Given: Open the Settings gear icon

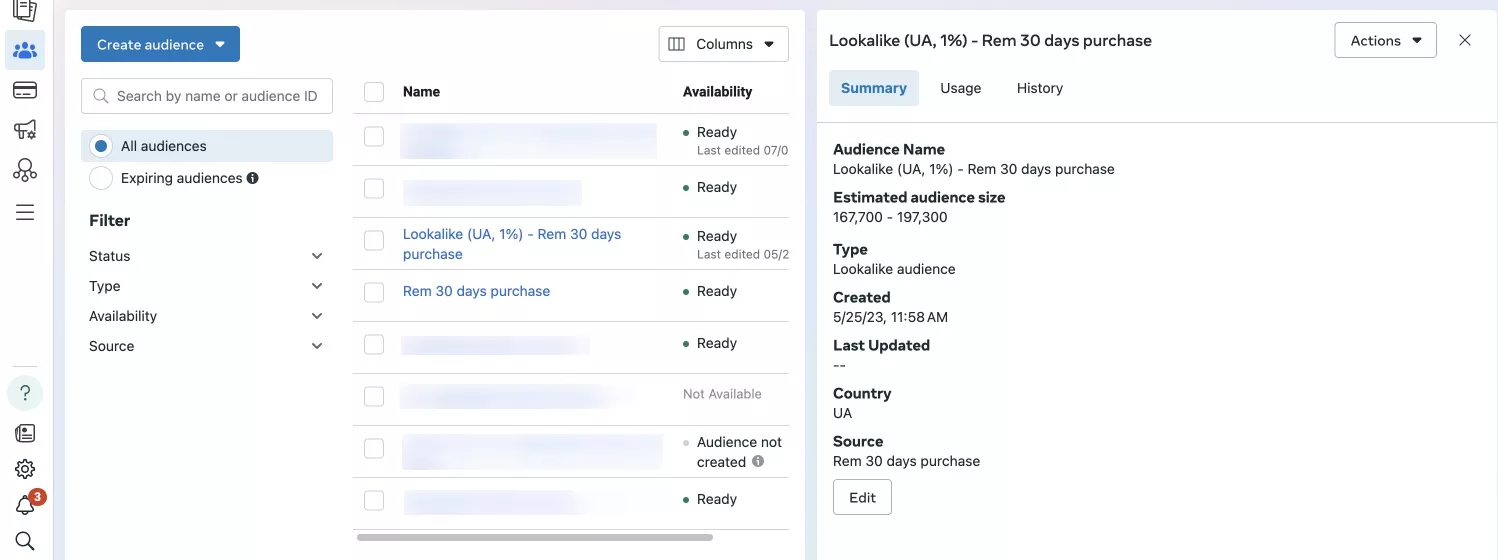Looking at the screenshot, I should [25, 469].
